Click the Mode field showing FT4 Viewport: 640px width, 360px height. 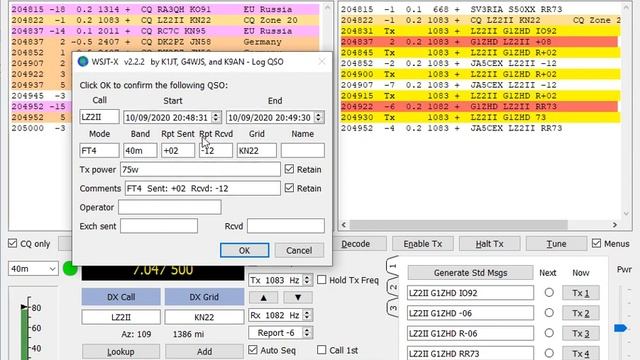pos(100,150)
